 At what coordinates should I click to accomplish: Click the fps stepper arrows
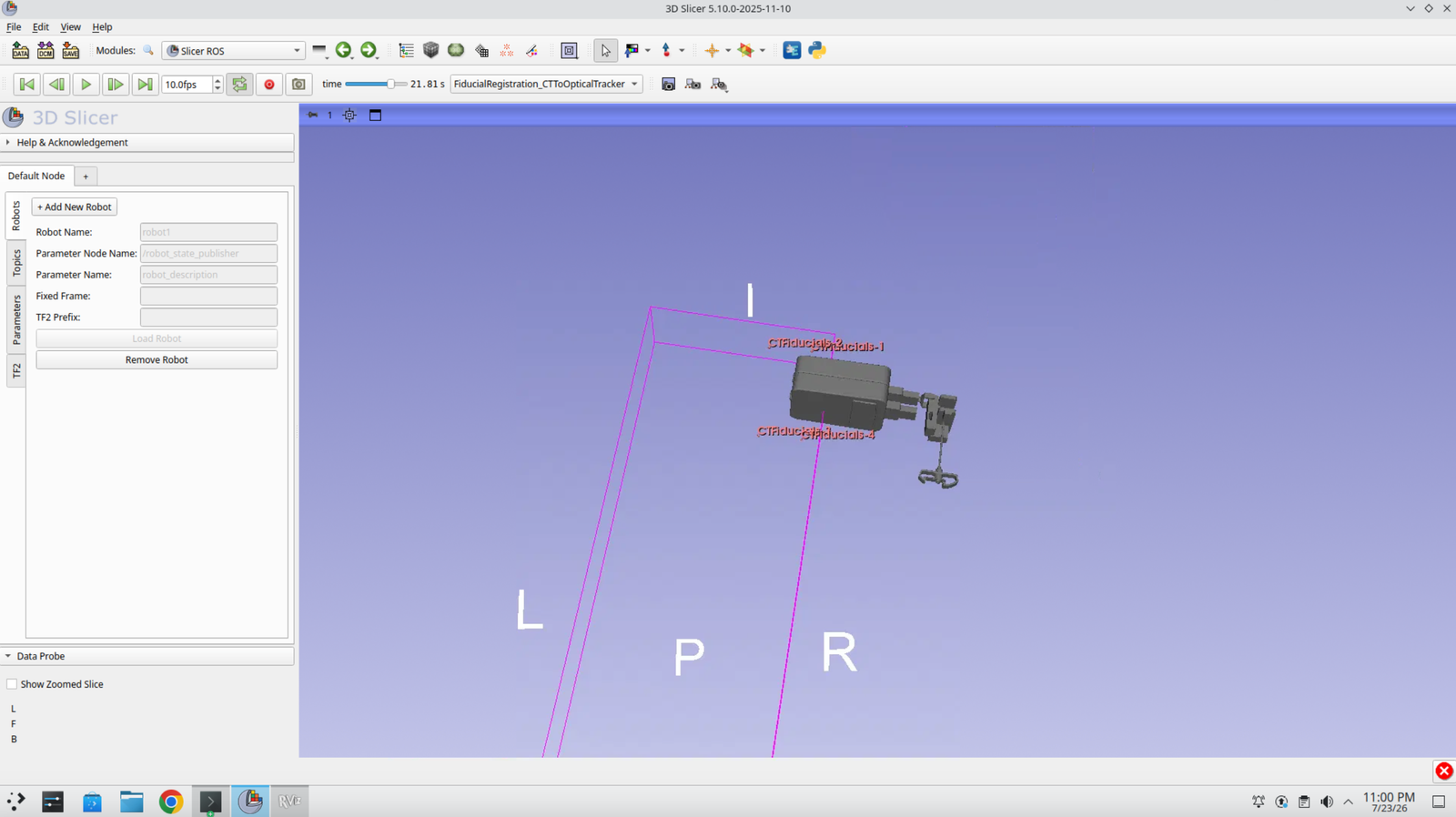coord(217,85)
